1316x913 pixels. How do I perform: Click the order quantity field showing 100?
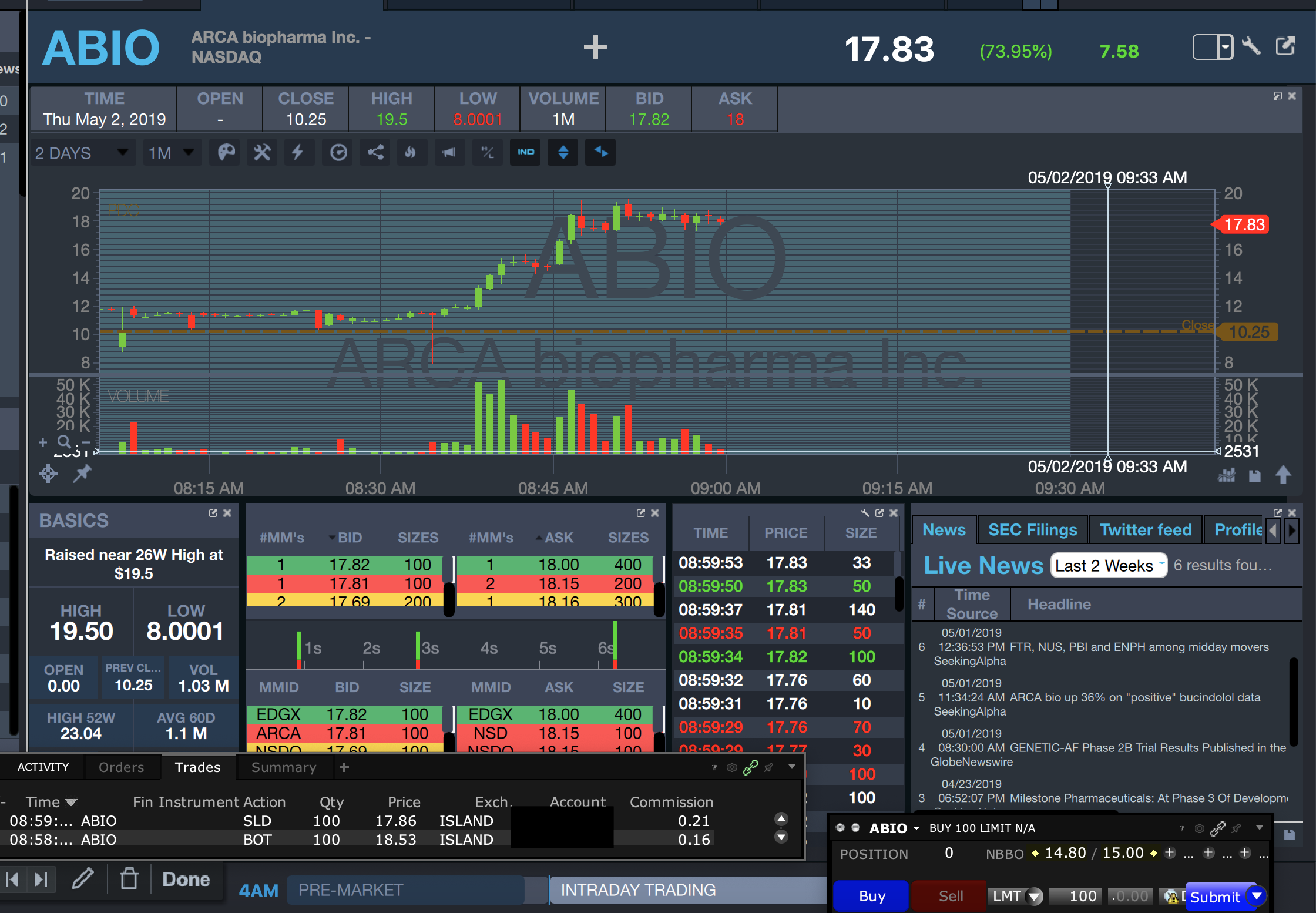pos(1075,896)
